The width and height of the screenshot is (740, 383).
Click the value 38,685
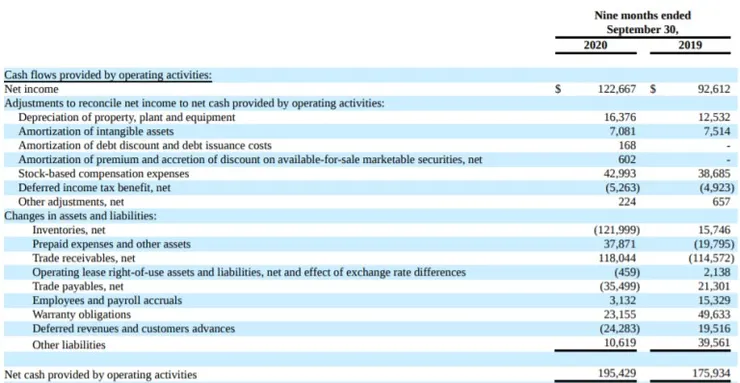click(x=715, y=174)
